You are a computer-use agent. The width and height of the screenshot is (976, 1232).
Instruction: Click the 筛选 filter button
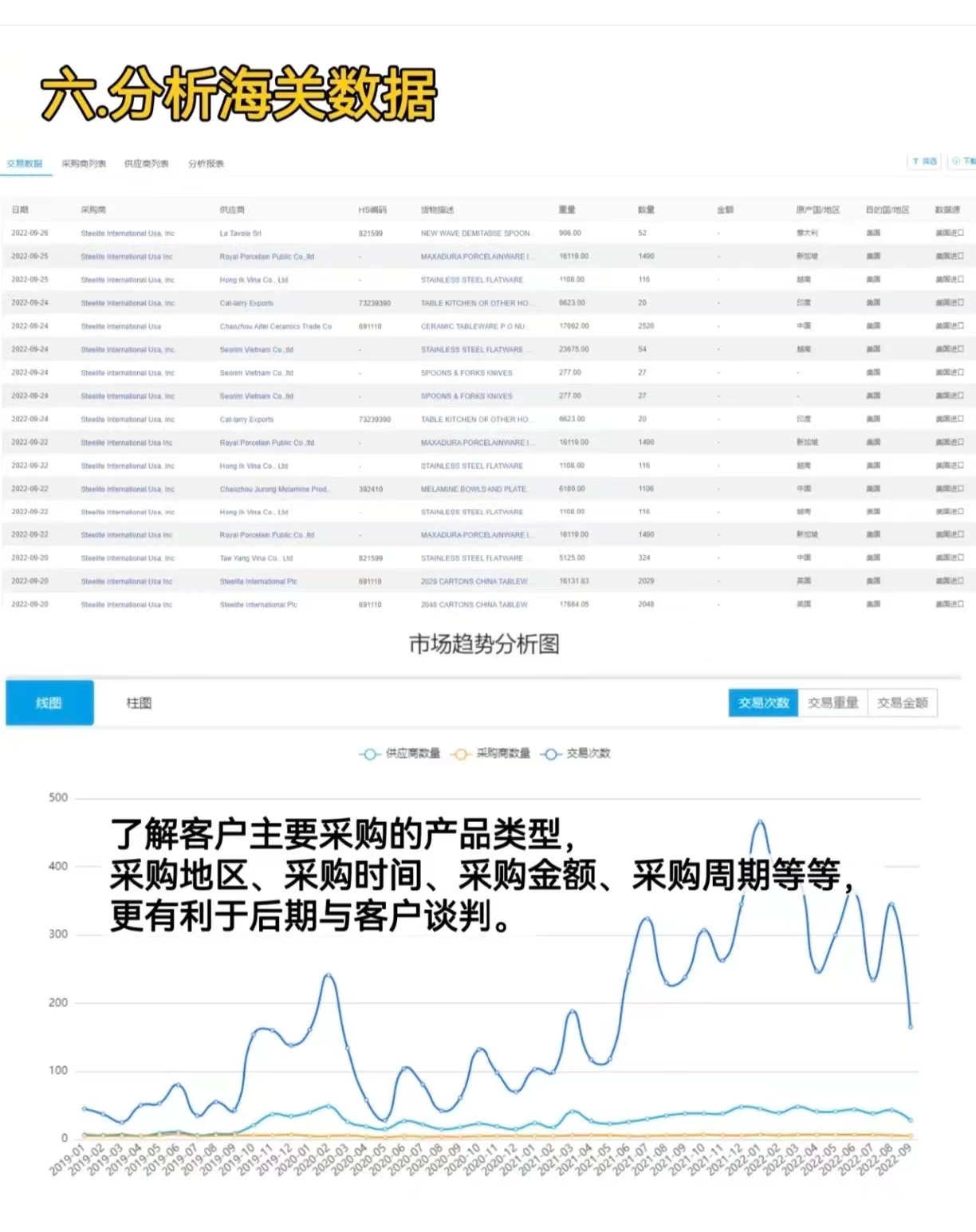pyautogui.click(x=925, y=161)
